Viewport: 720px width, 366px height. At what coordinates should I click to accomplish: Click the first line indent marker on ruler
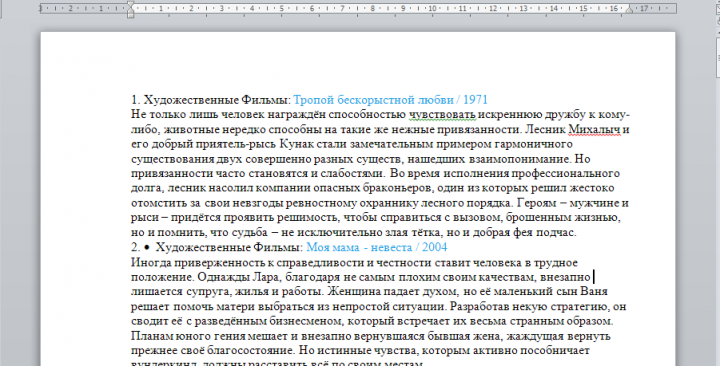pyautogui.click(x=130, y=5)
